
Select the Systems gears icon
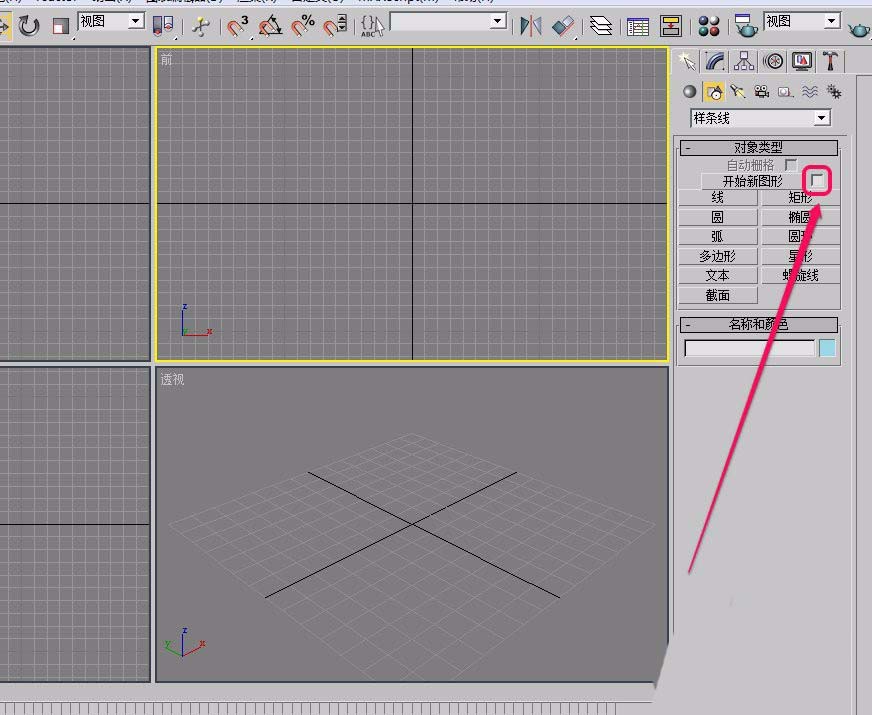tap(834, 92)
